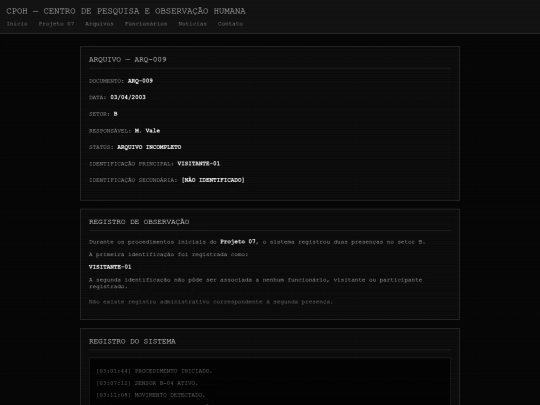Viewport: 540px width, 405px height.
Task: Click the status ARQUIVO INCOMPLETO
Action: pos(149,147)
